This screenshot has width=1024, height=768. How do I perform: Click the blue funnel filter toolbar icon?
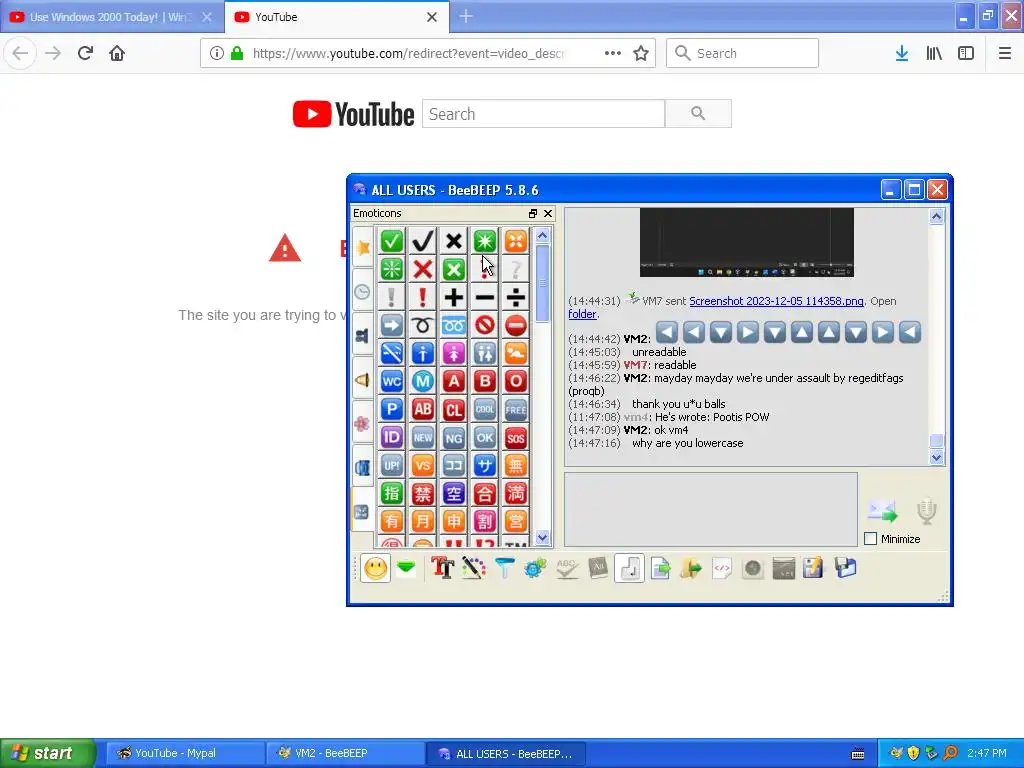pos(504,568)
